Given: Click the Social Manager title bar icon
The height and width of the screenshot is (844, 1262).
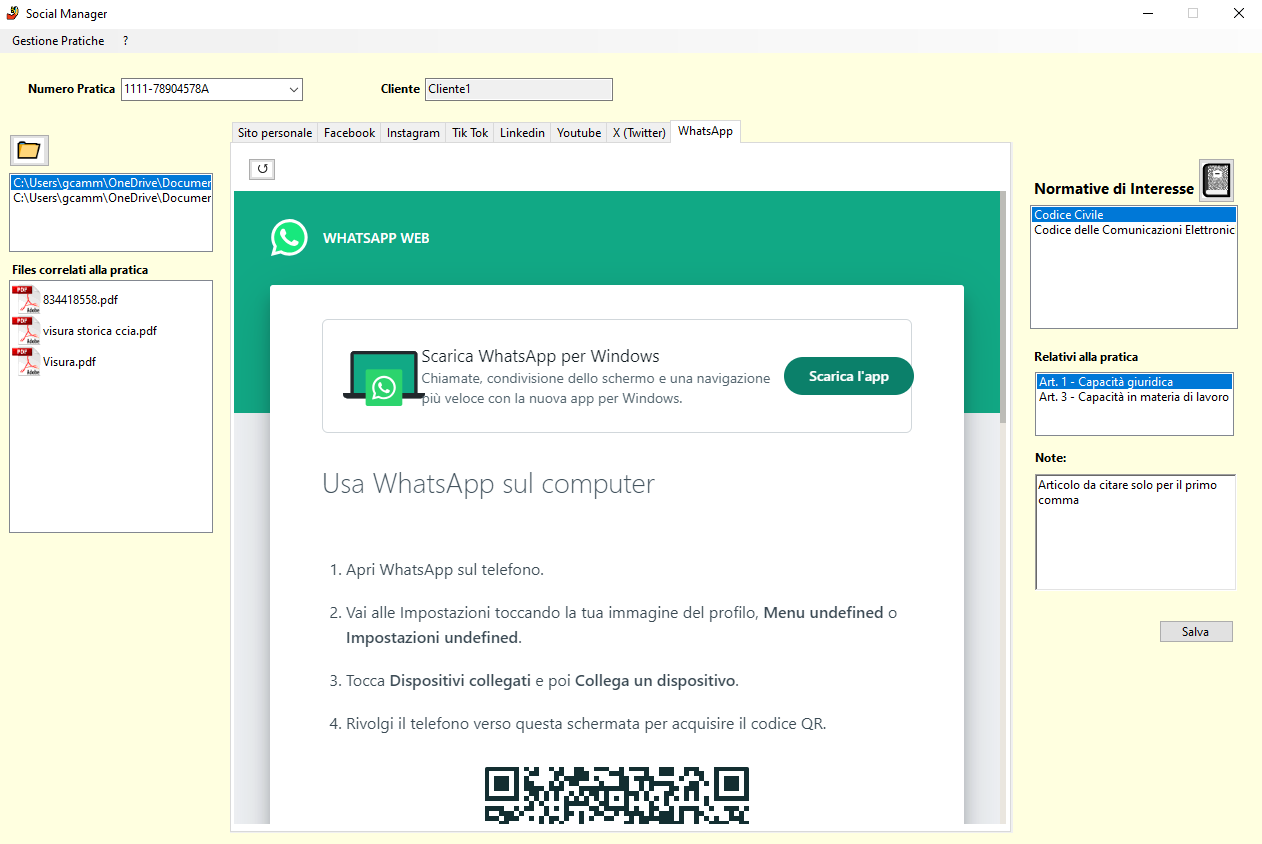Looking at the screenshot, I should (x=12, y=14).
